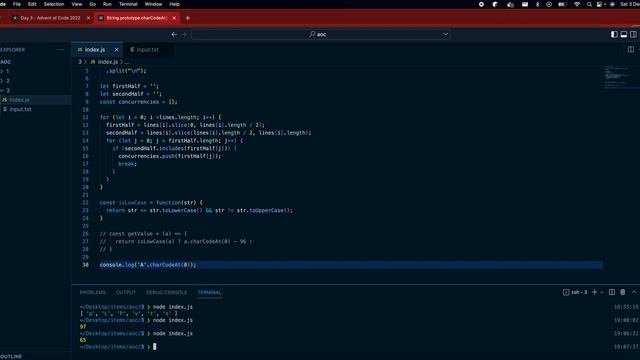This screenshot has height=360, width=640.
Task: Open Control Center in the menu bar
Action: tap(600, 4)
